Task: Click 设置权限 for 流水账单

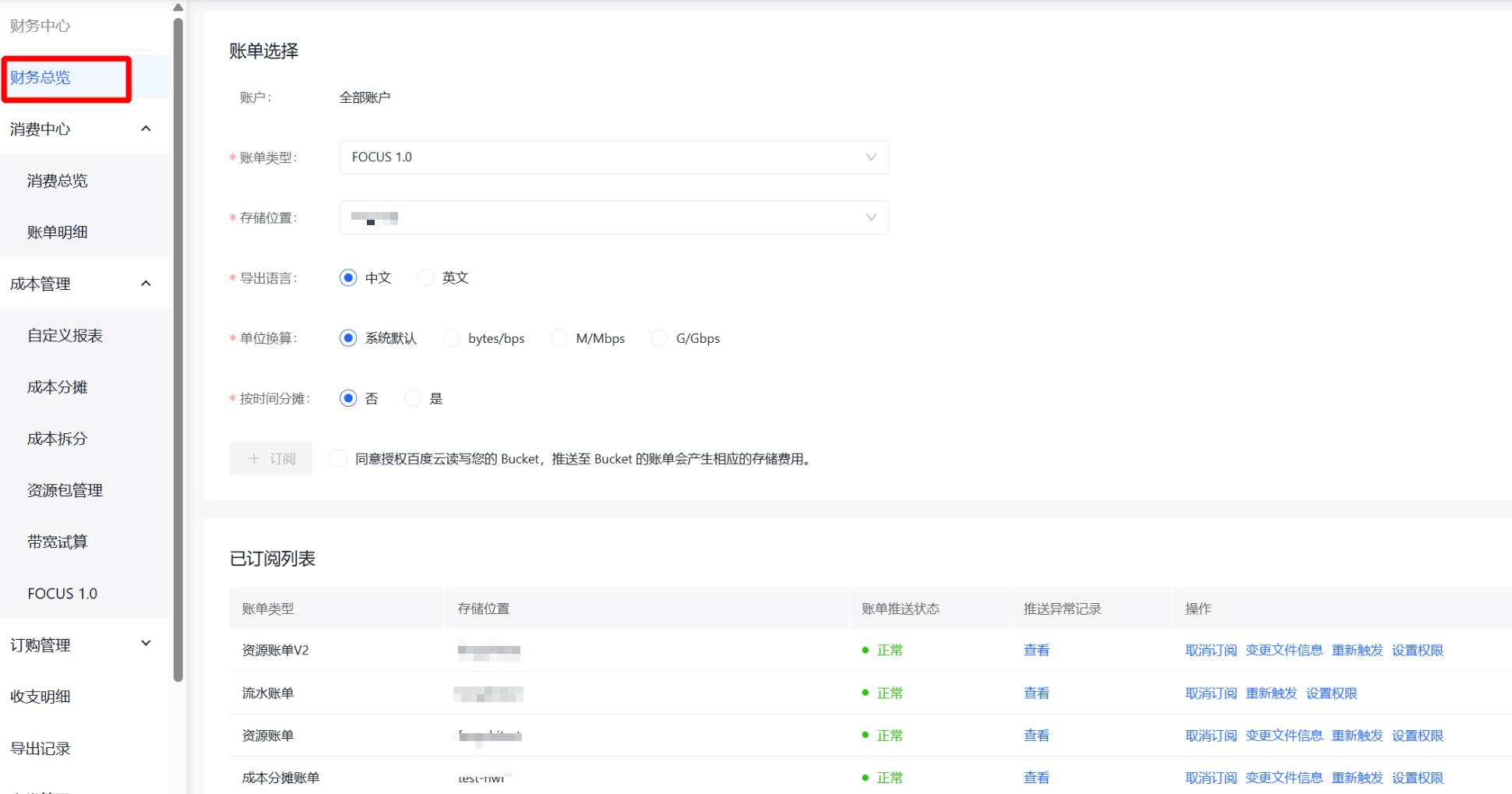Action: (1332, 693)
